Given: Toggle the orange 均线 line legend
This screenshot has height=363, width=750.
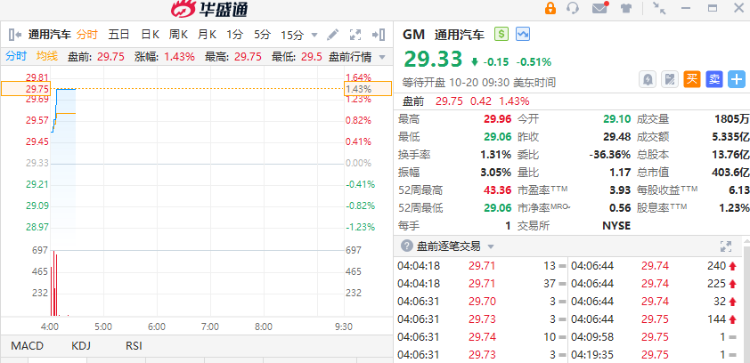Looking at the screenshot, I should point(47,56).
